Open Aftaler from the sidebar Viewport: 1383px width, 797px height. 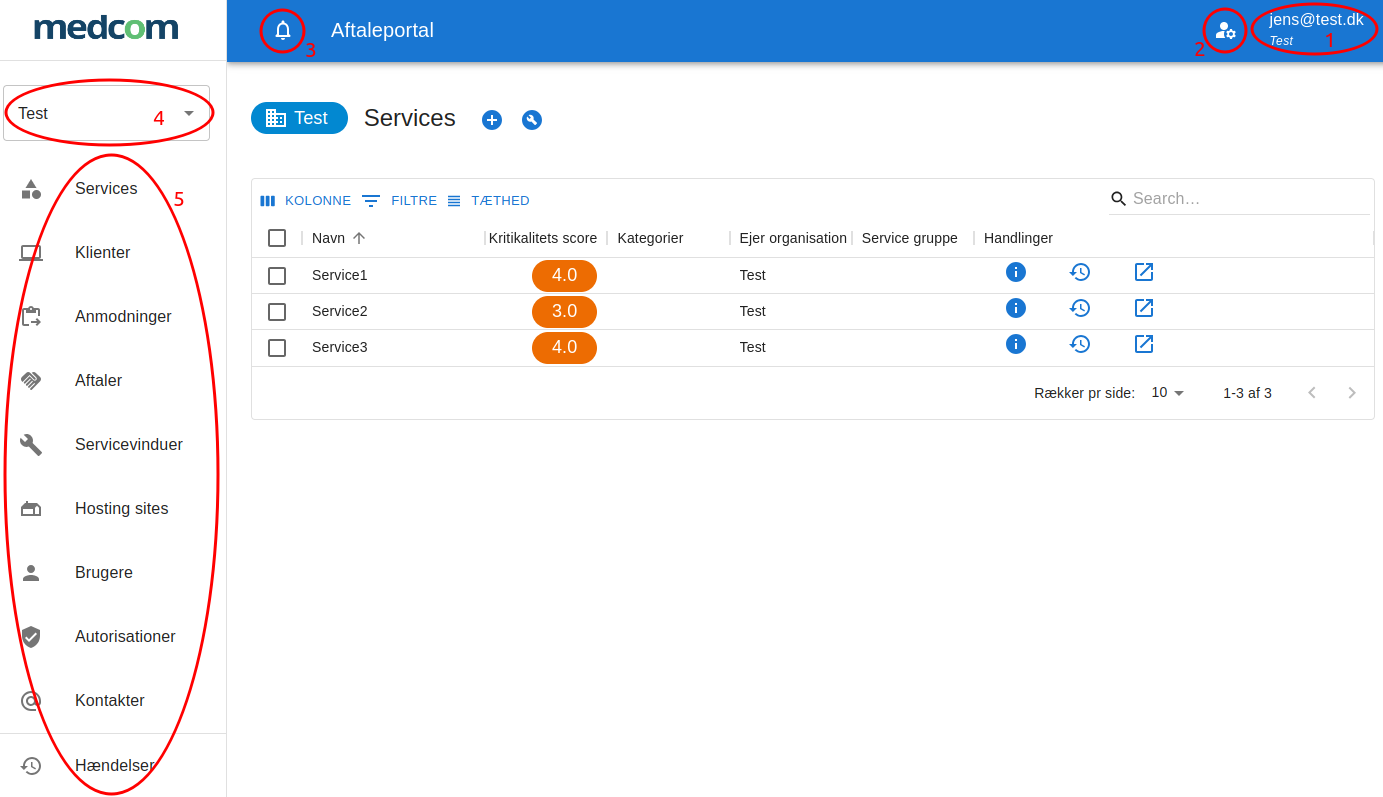tap(98, 381)
